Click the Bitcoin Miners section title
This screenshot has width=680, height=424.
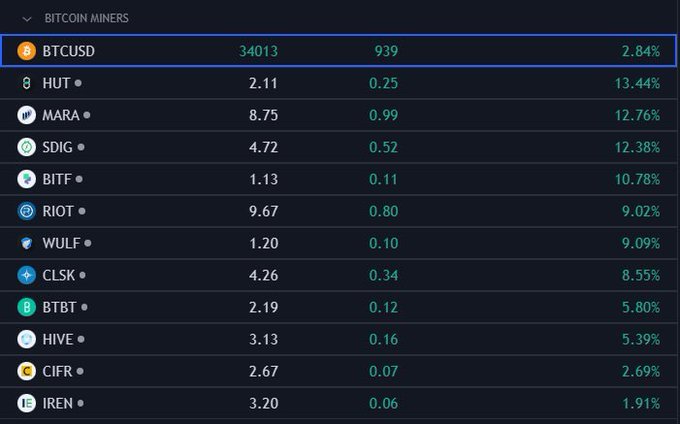pyautogui.click(x=86, y=18)
